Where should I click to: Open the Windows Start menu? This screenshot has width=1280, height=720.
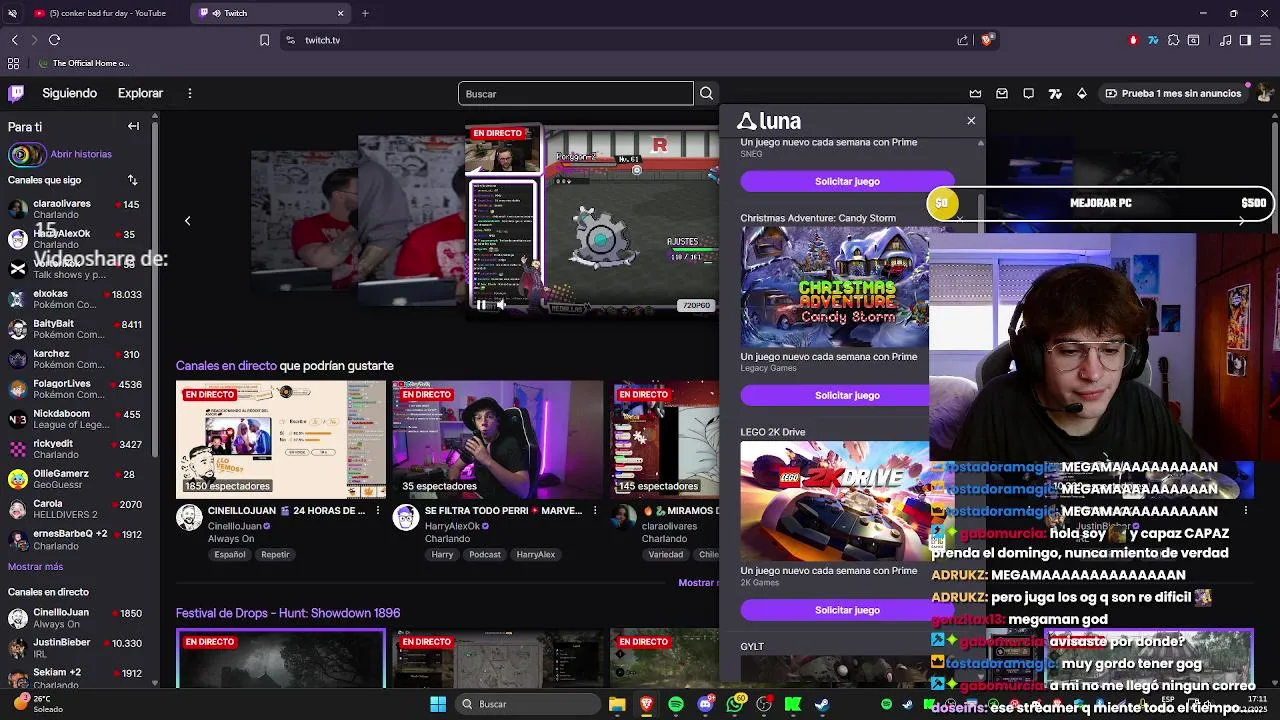[438, 704]
